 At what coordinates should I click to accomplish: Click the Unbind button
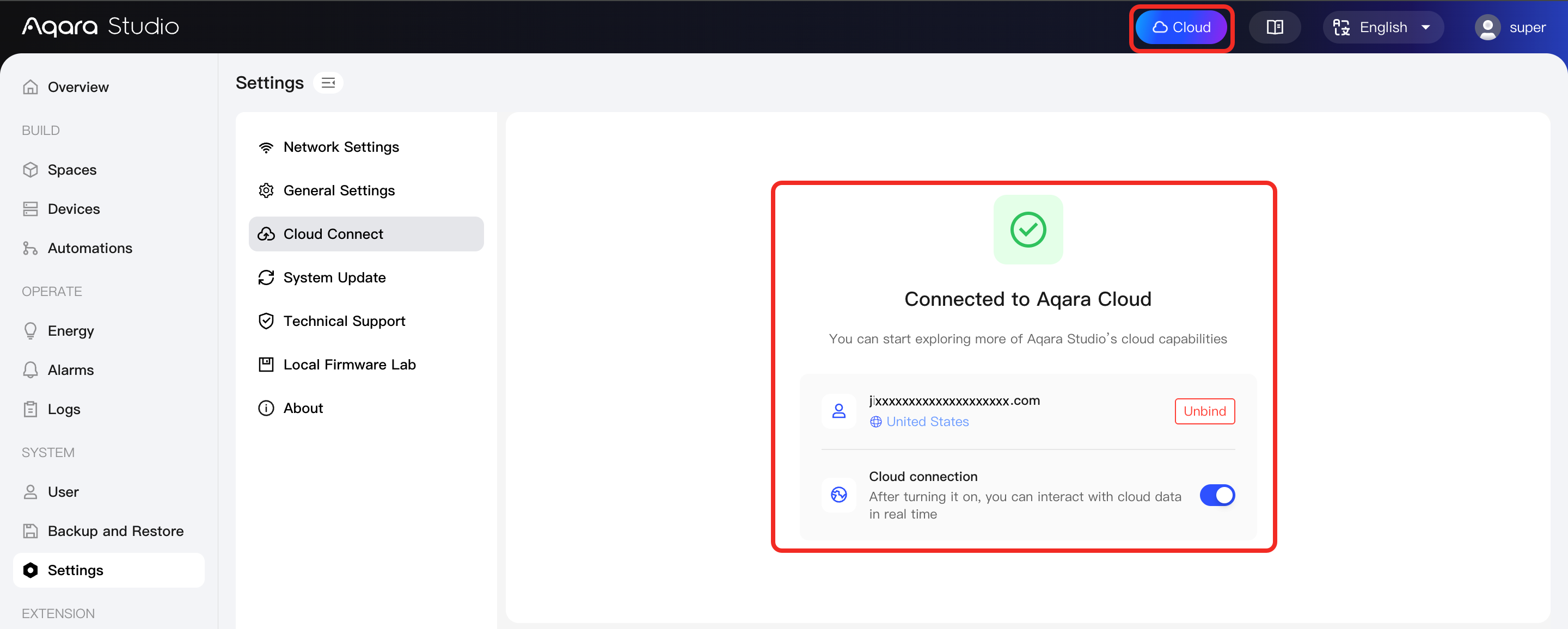[1204, 411]
